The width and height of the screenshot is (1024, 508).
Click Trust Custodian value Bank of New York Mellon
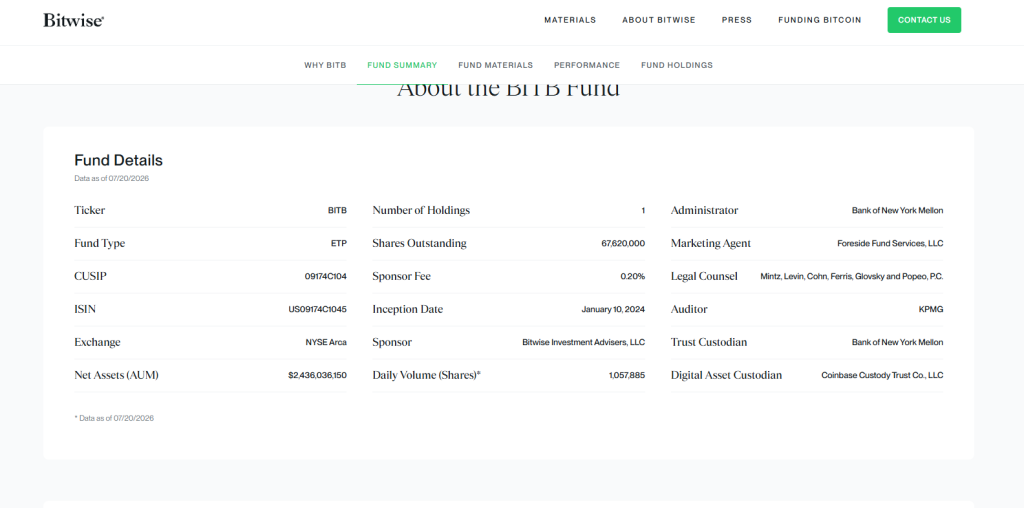pos(897,342)
